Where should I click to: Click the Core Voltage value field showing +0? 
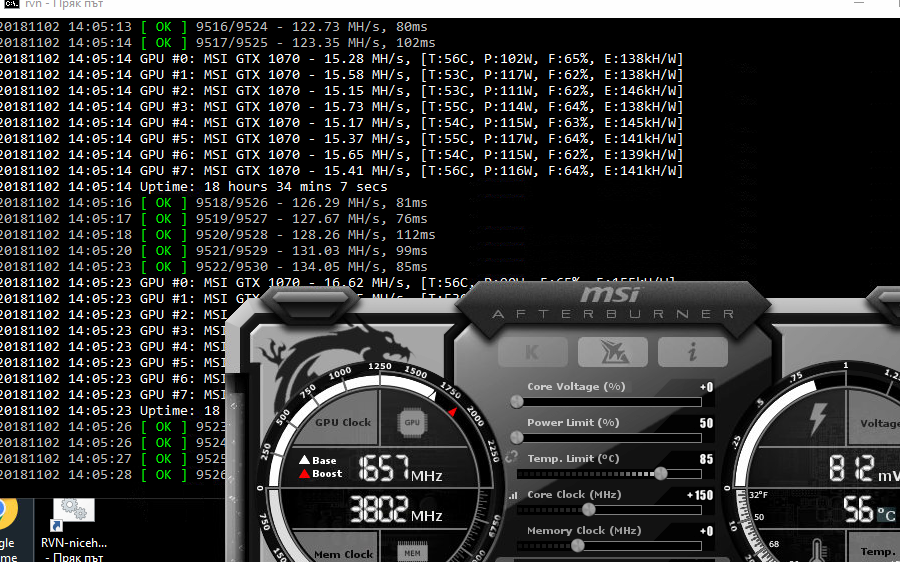tap(707, 387)
